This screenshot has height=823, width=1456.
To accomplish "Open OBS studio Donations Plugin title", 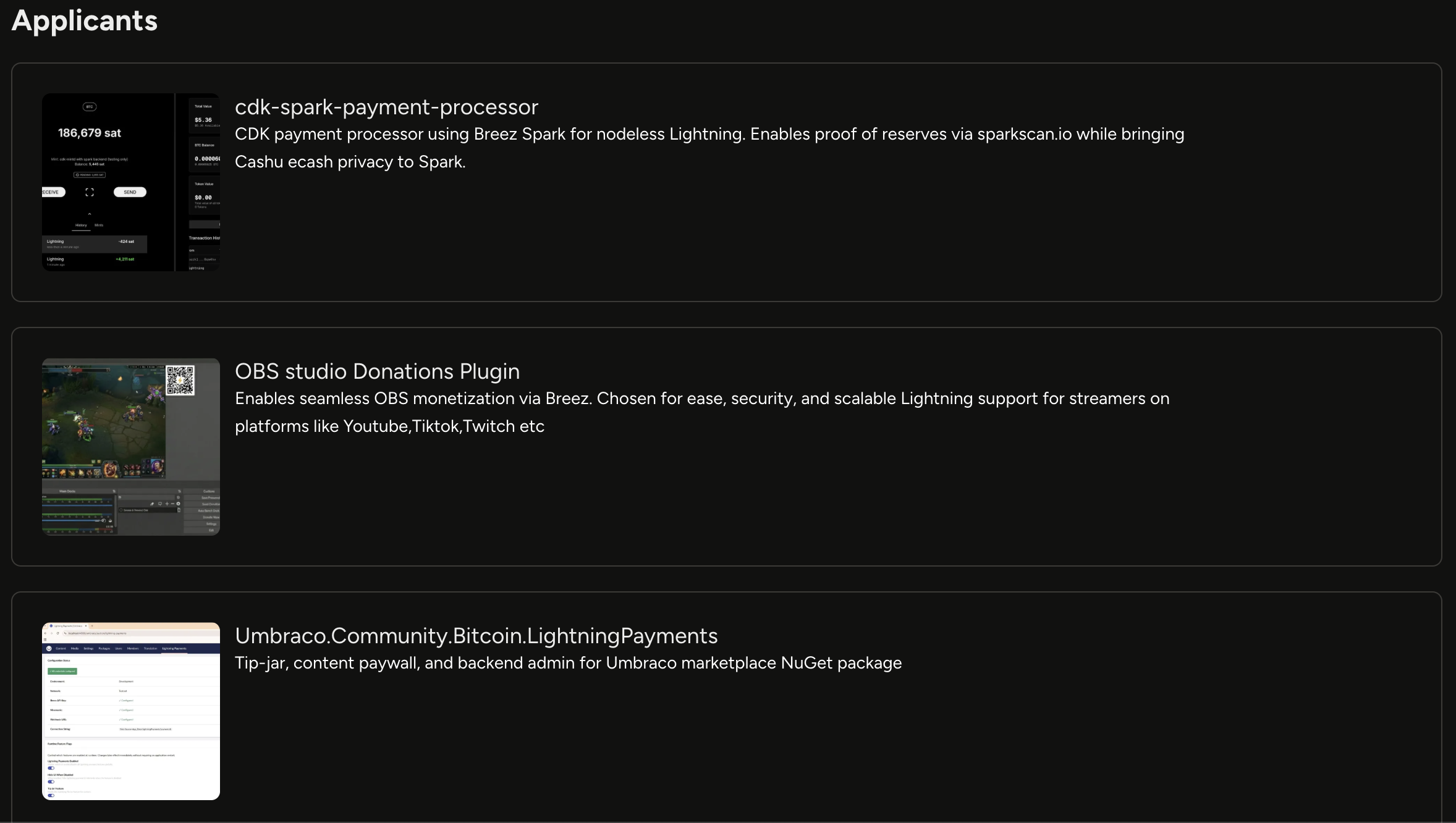I will pyautogui.click(x=377, y=371).
